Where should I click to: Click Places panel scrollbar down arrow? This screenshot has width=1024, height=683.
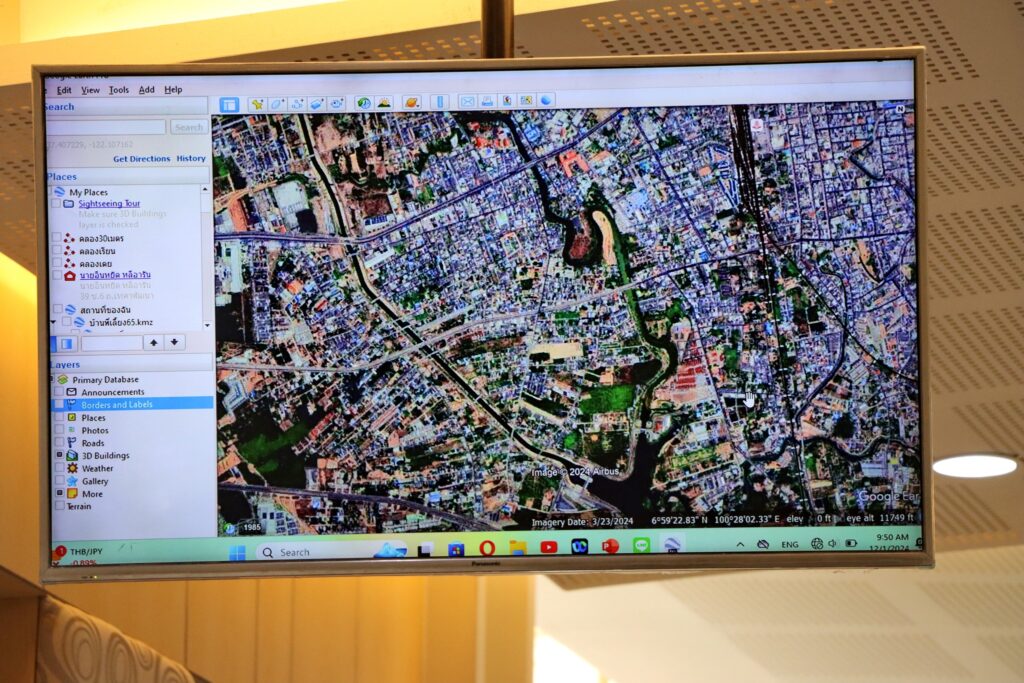click(207, 325)
